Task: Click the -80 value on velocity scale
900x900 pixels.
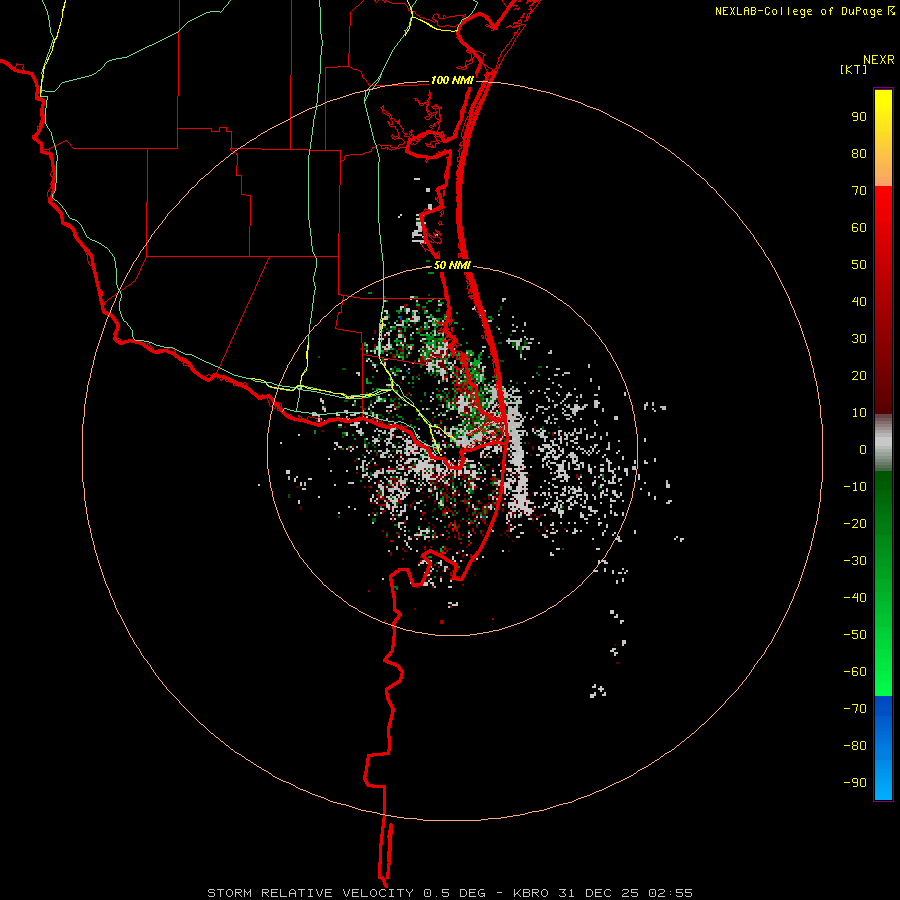Action: [x=855, y=746]
